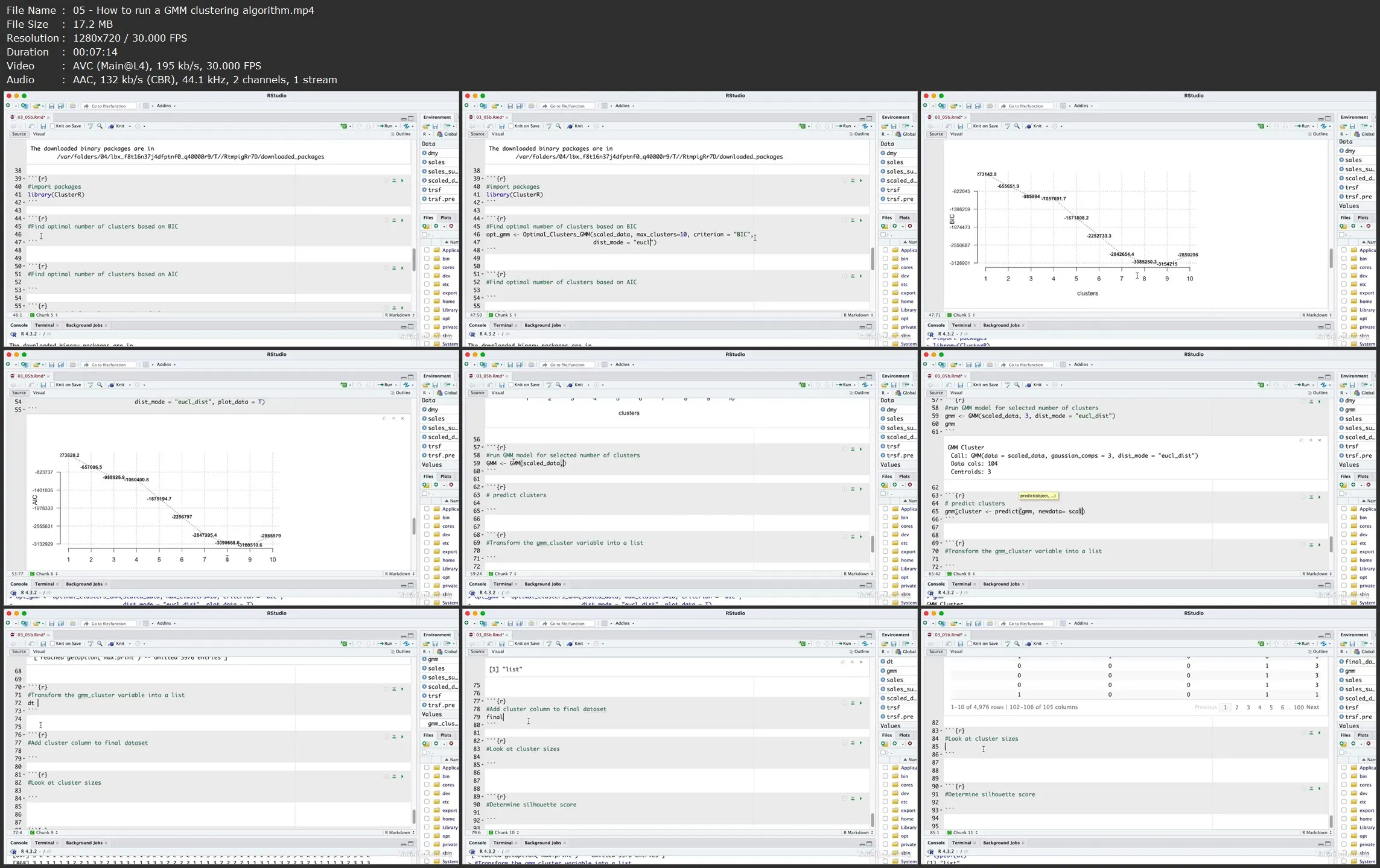The image size is (1380, 868).
Task: Select Background Jobs tab in BIC plot frame
Action: pos(1001,325)
